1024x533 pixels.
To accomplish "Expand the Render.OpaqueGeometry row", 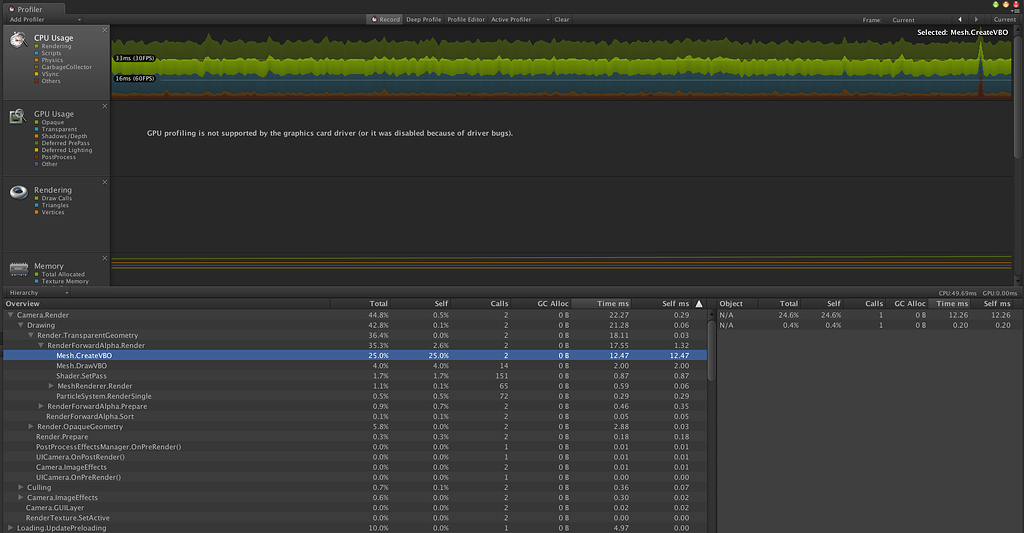I will click(x=31, y=427).
